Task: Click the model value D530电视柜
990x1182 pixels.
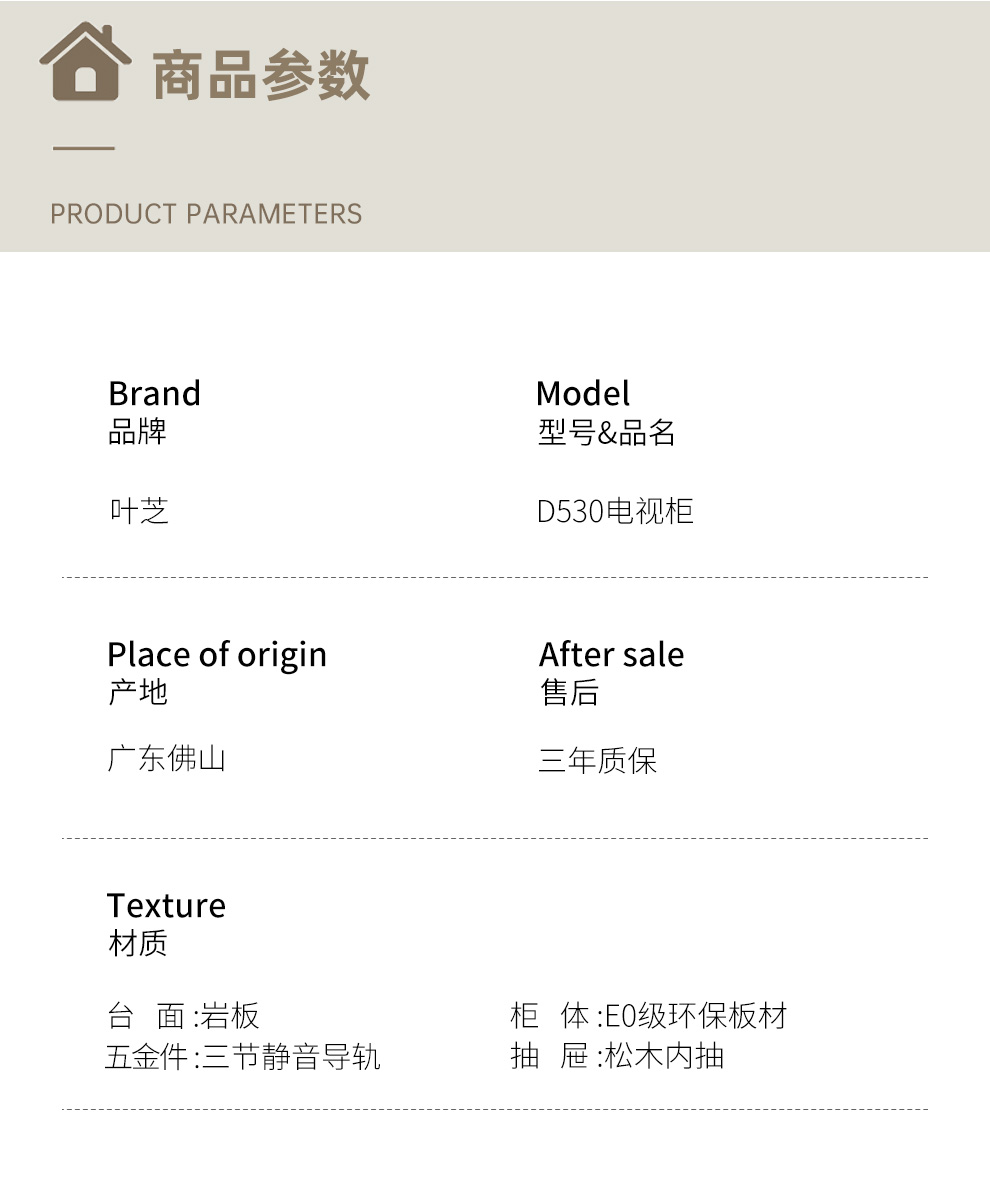Action: [x=615, y=511]
